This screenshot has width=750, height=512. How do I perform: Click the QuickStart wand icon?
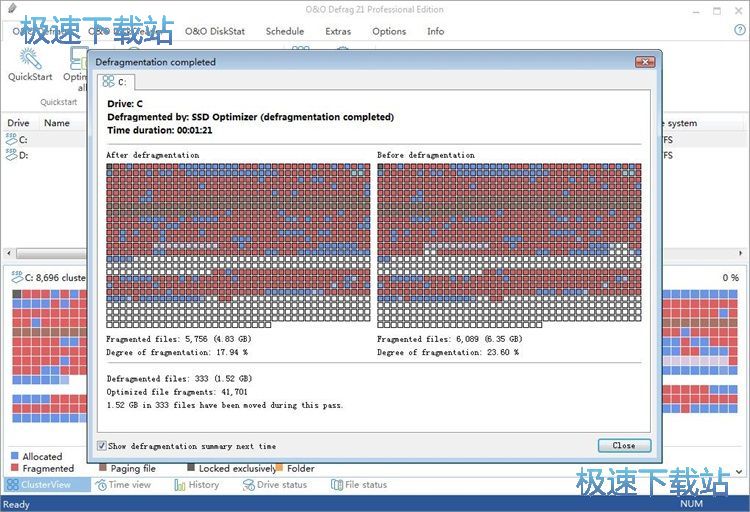(x=30, y=58)
